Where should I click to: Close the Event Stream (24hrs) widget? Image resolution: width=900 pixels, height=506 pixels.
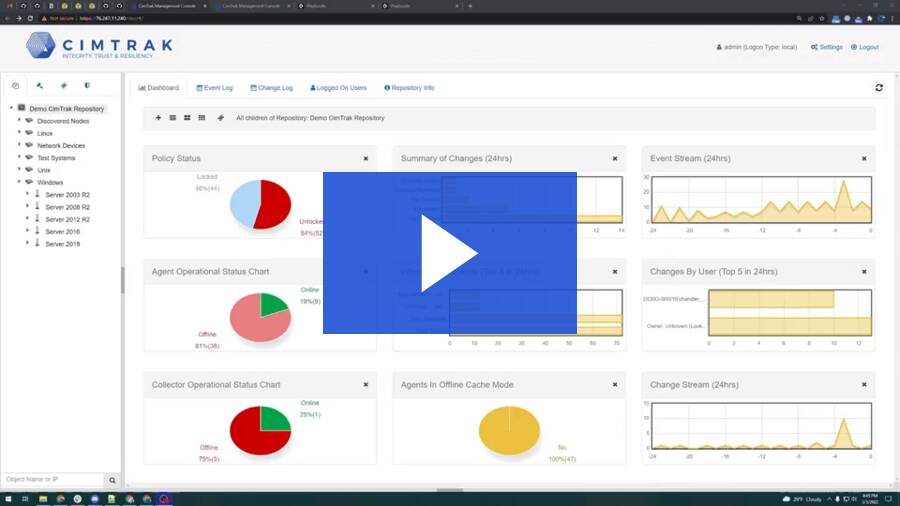[x=864, y=158]
